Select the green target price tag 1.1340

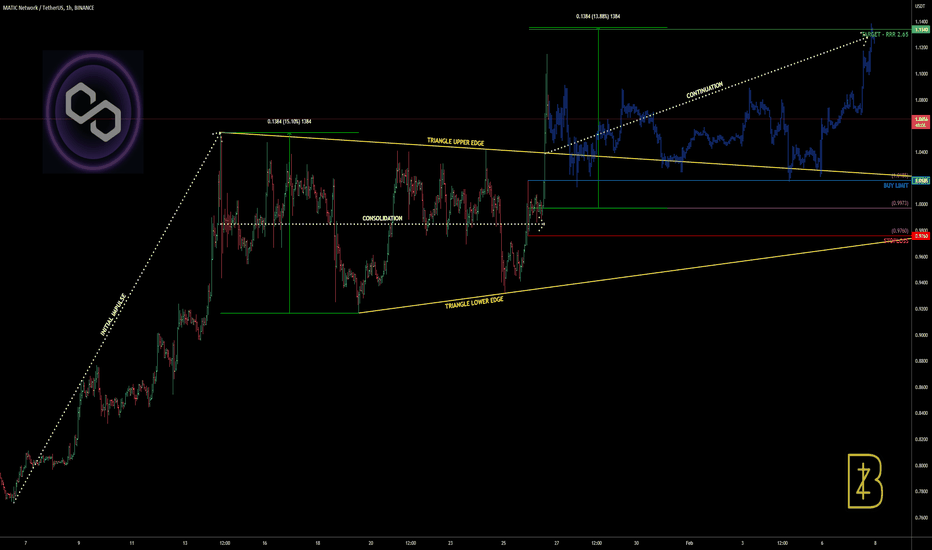(x=921, y=29)
